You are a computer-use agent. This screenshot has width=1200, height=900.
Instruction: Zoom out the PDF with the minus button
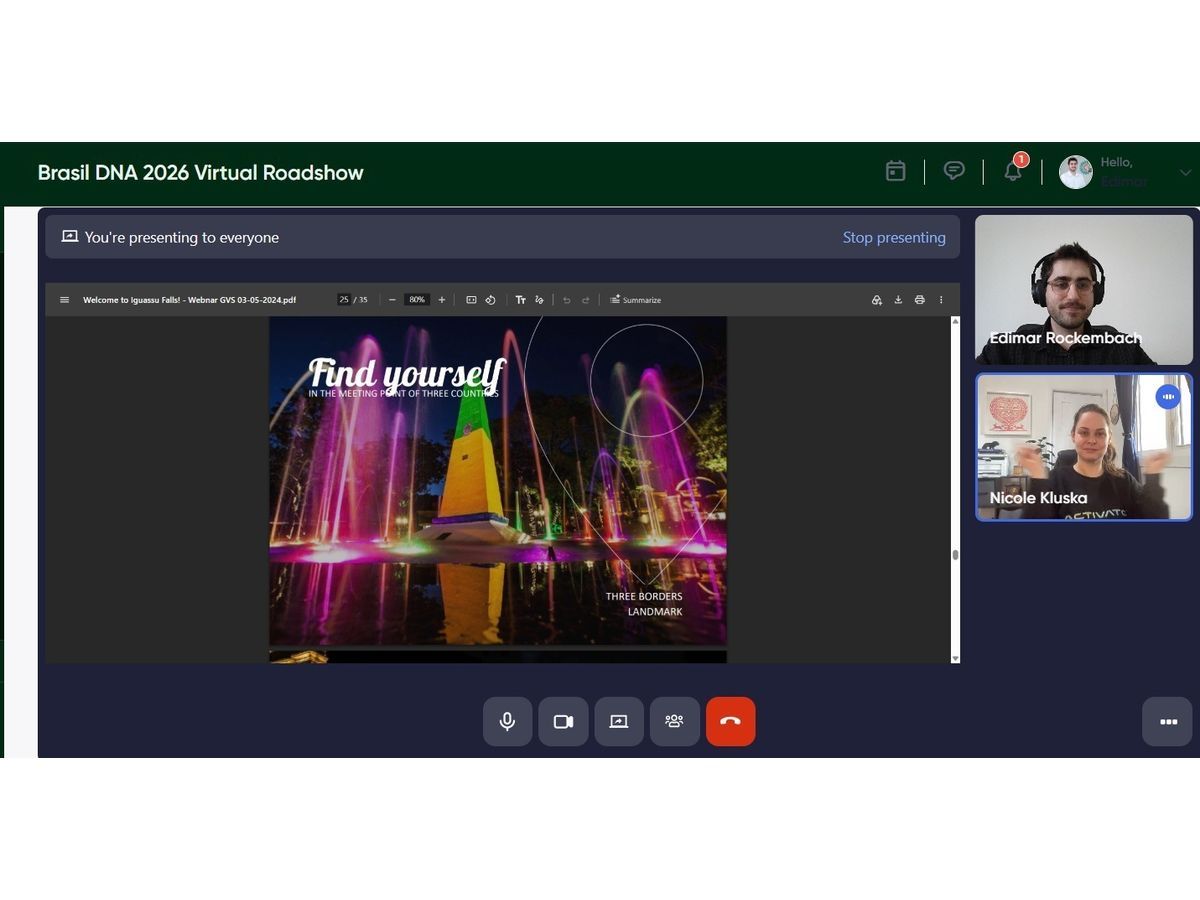pyautogui.click(x=392, y=300)
